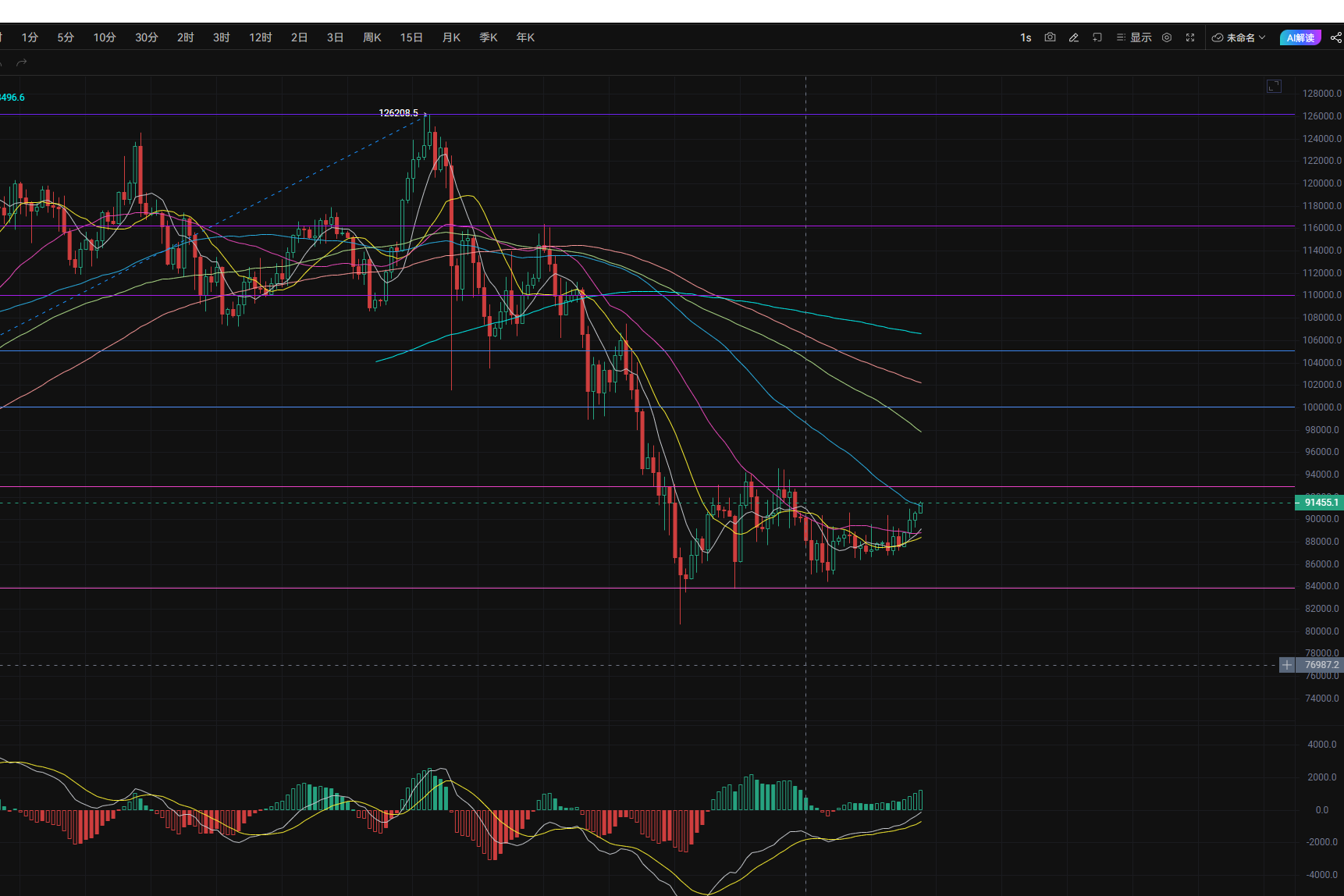Expand the 未命名 layout dropdown

click(1239, 37)
